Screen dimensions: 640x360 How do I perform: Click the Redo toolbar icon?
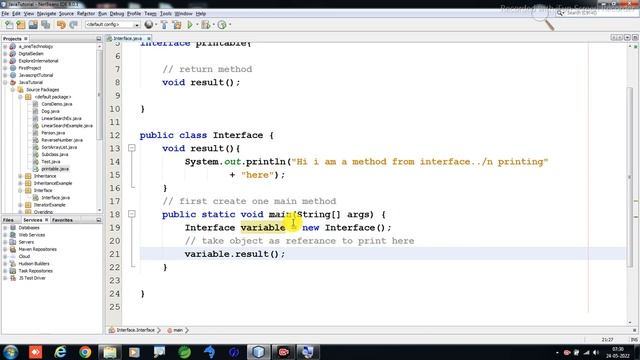[x=73, y=25]
